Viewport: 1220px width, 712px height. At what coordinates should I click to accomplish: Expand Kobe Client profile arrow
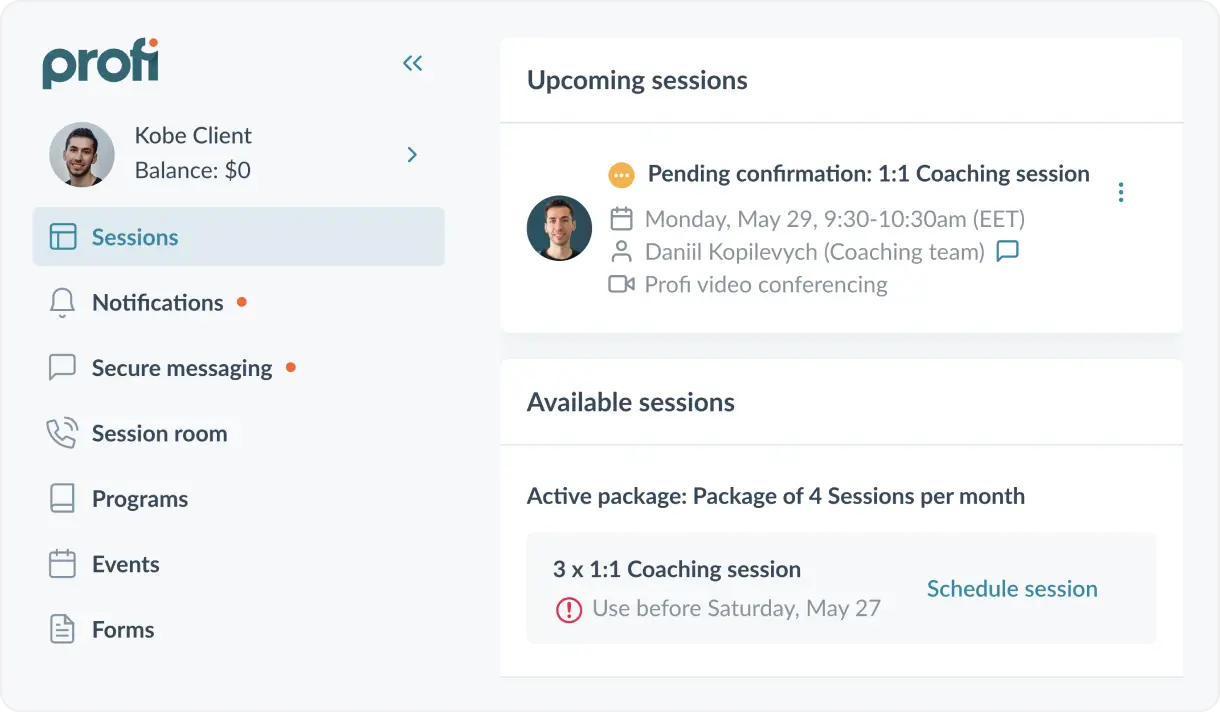(412, 155)
